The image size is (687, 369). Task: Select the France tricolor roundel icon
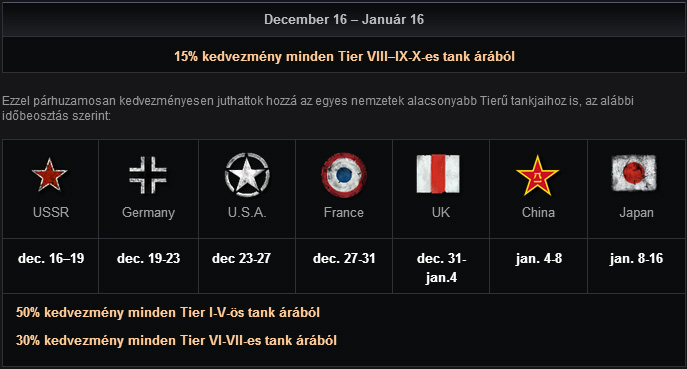pyautogui.click(x=344, y=175)
